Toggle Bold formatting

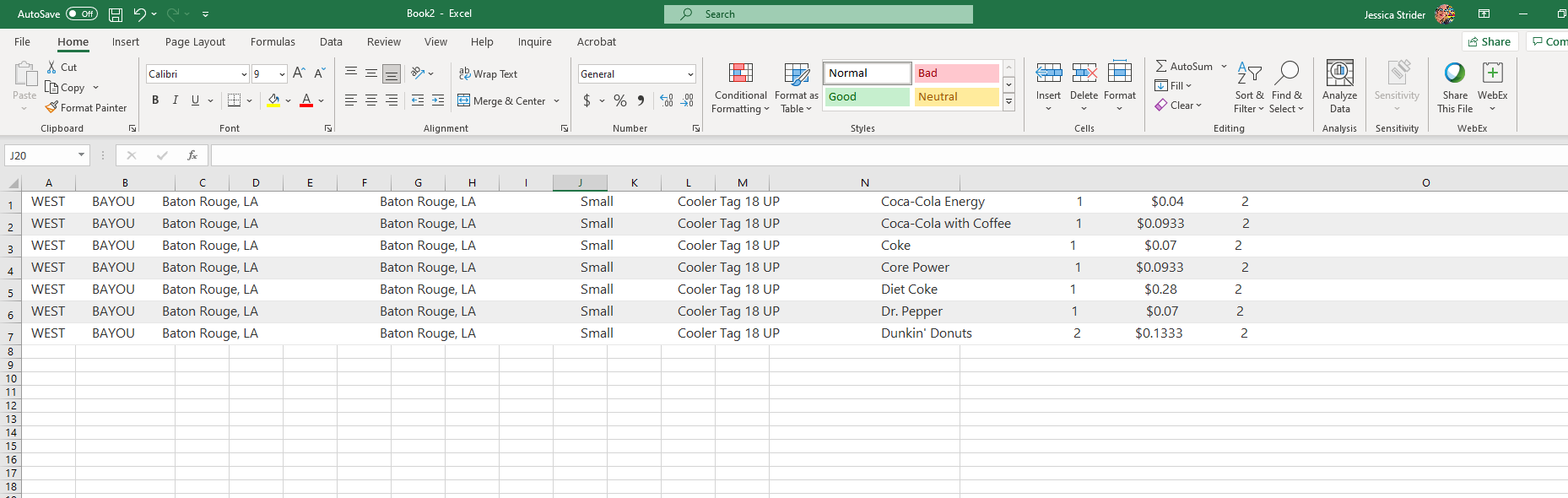coord(155,100)
